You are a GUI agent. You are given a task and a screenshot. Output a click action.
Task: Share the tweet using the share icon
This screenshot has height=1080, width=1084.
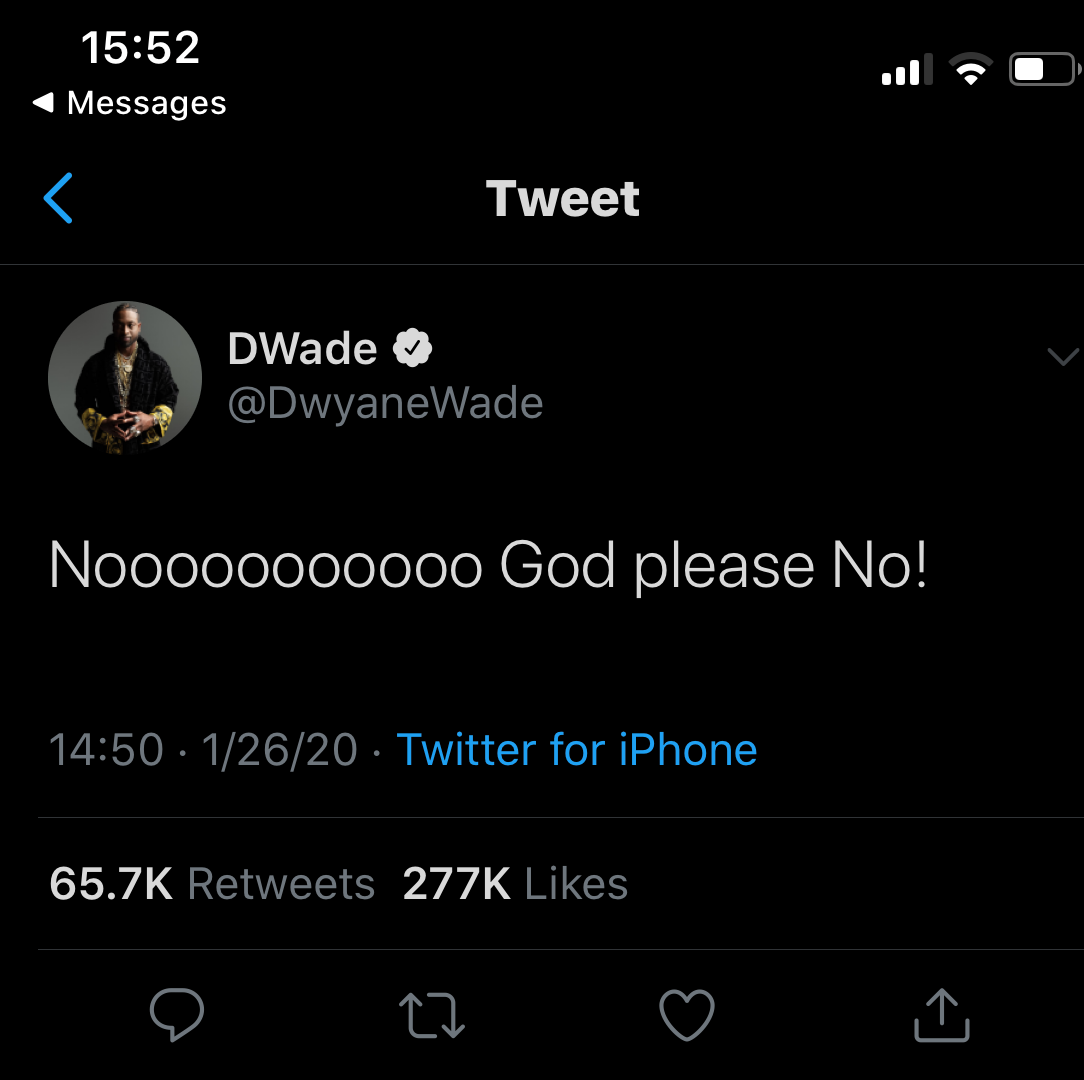[x=942, y=1015]
